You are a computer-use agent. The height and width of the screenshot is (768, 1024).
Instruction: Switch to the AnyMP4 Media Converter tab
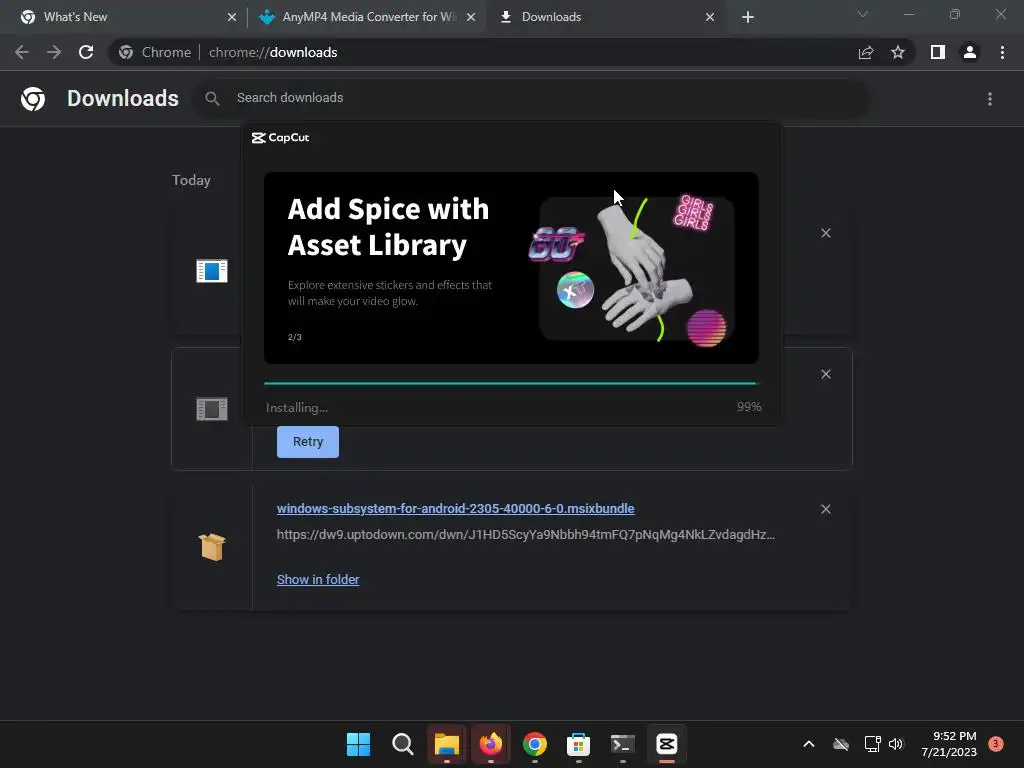tap(366, 17)
